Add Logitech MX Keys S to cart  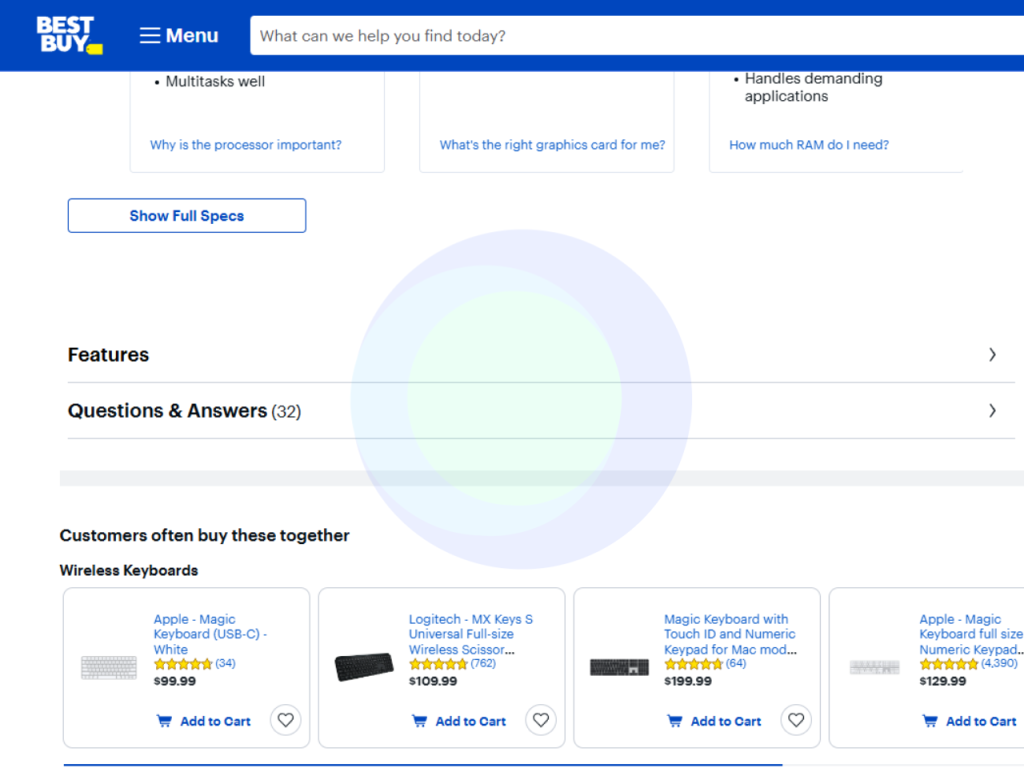[459, 721]
